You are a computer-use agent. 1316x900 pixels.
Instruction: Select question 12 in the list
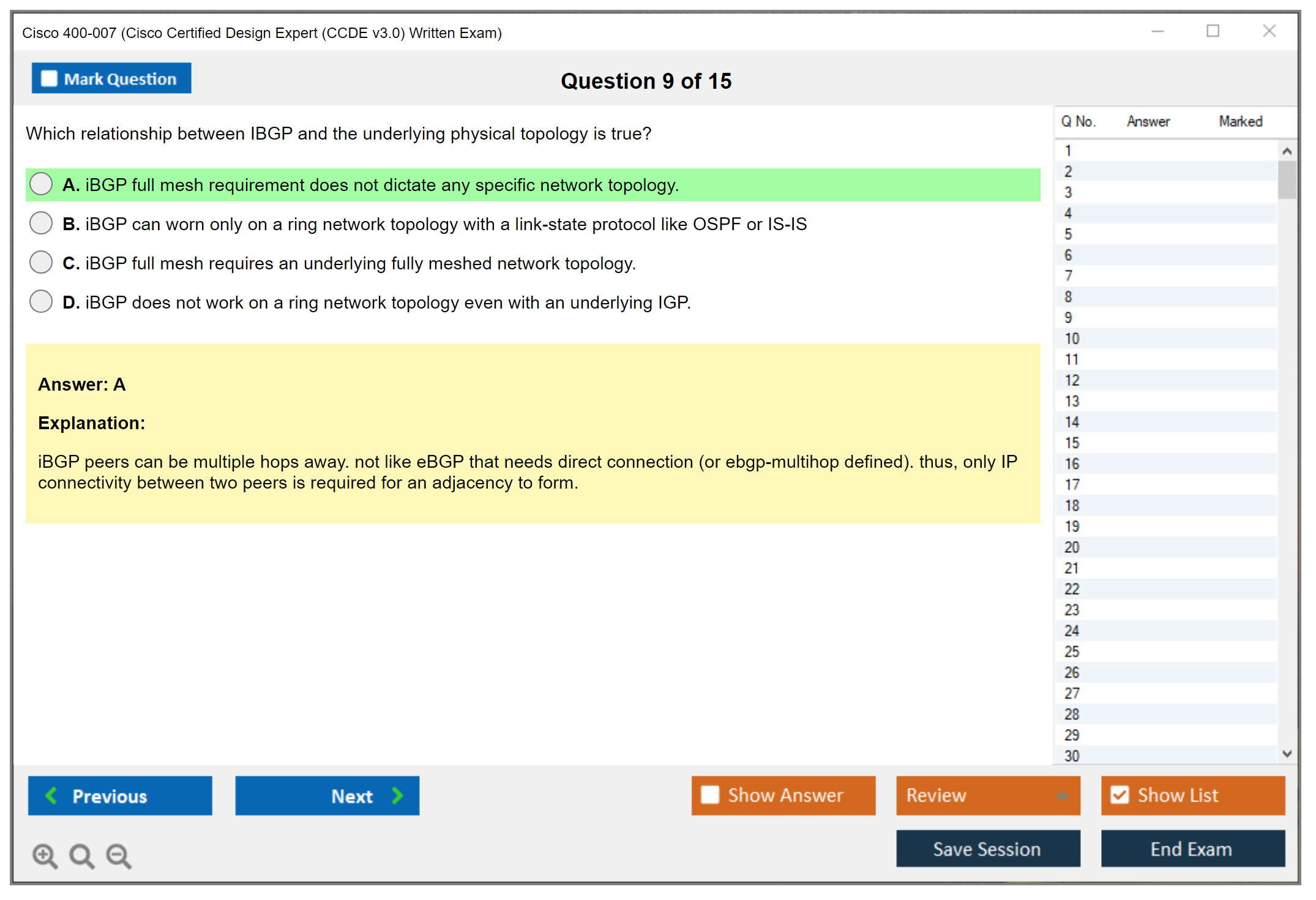click(x=1072, y=380)
